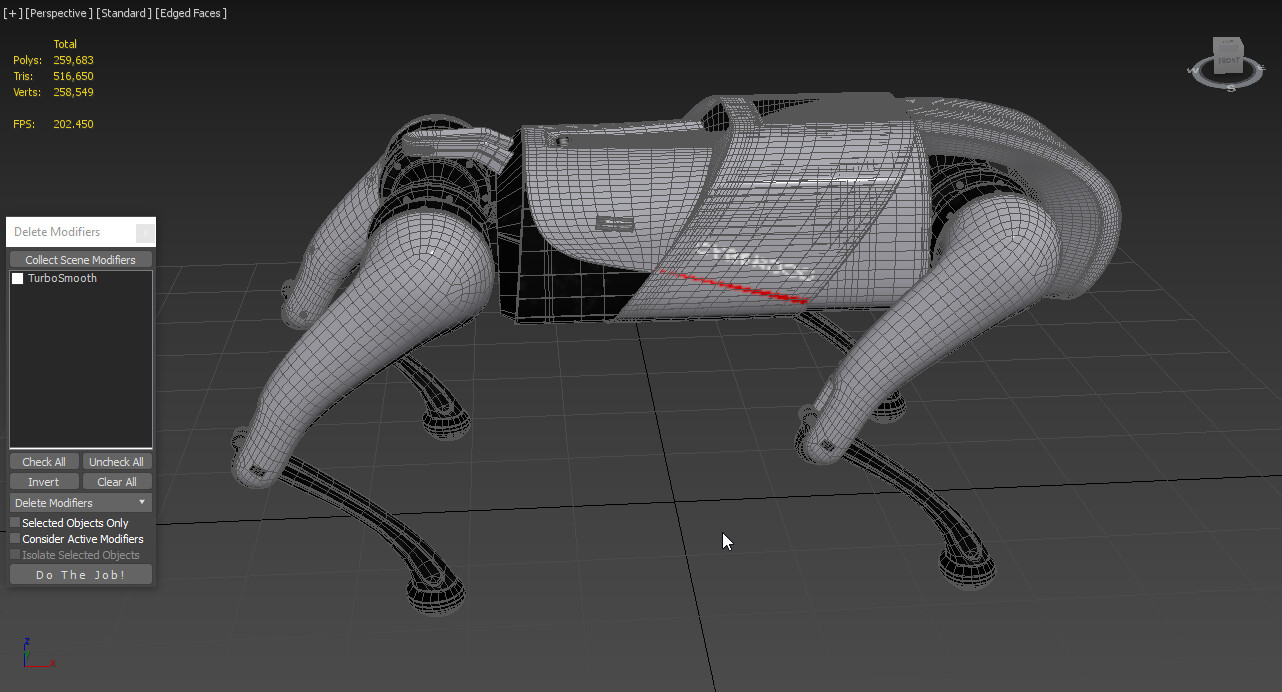Enable Consider Active Modifiers
Viewport: 1282px width, 692px height.
tap(16, 538)
